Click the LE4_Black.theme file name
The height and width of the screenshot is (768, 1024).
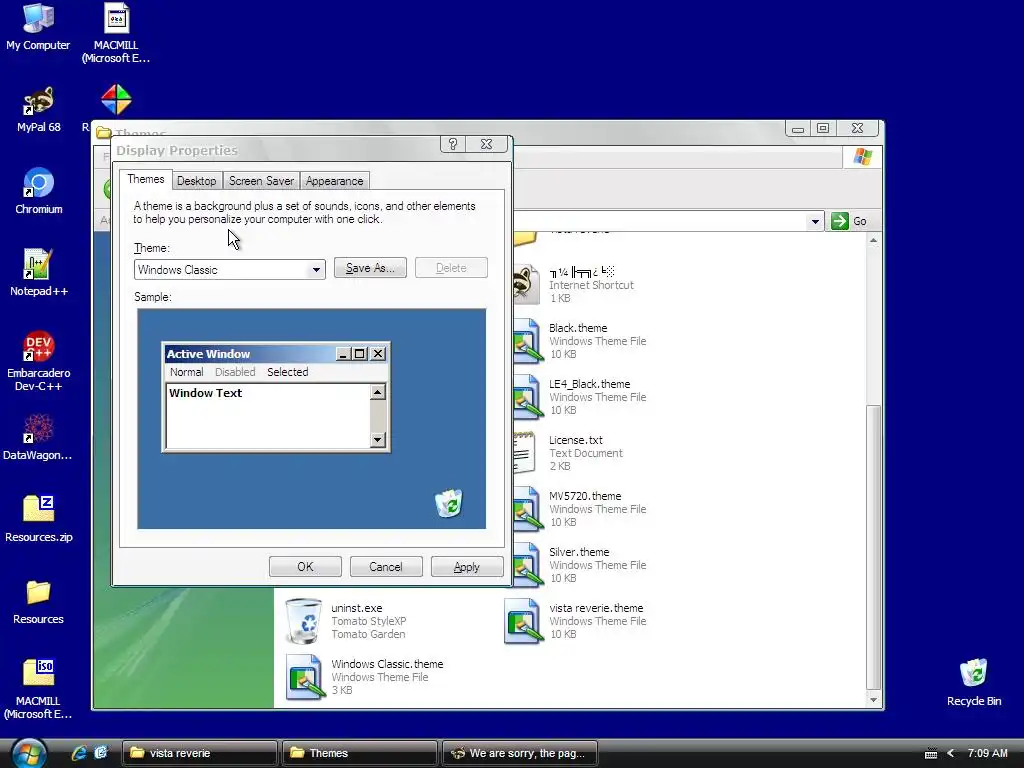(589, 384)
